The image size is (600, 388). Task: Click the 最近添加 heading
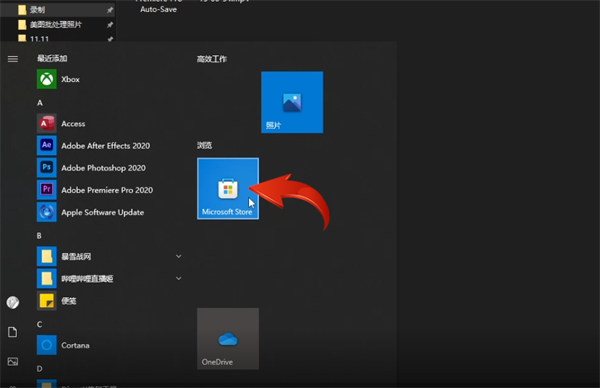tap(52, 59)
